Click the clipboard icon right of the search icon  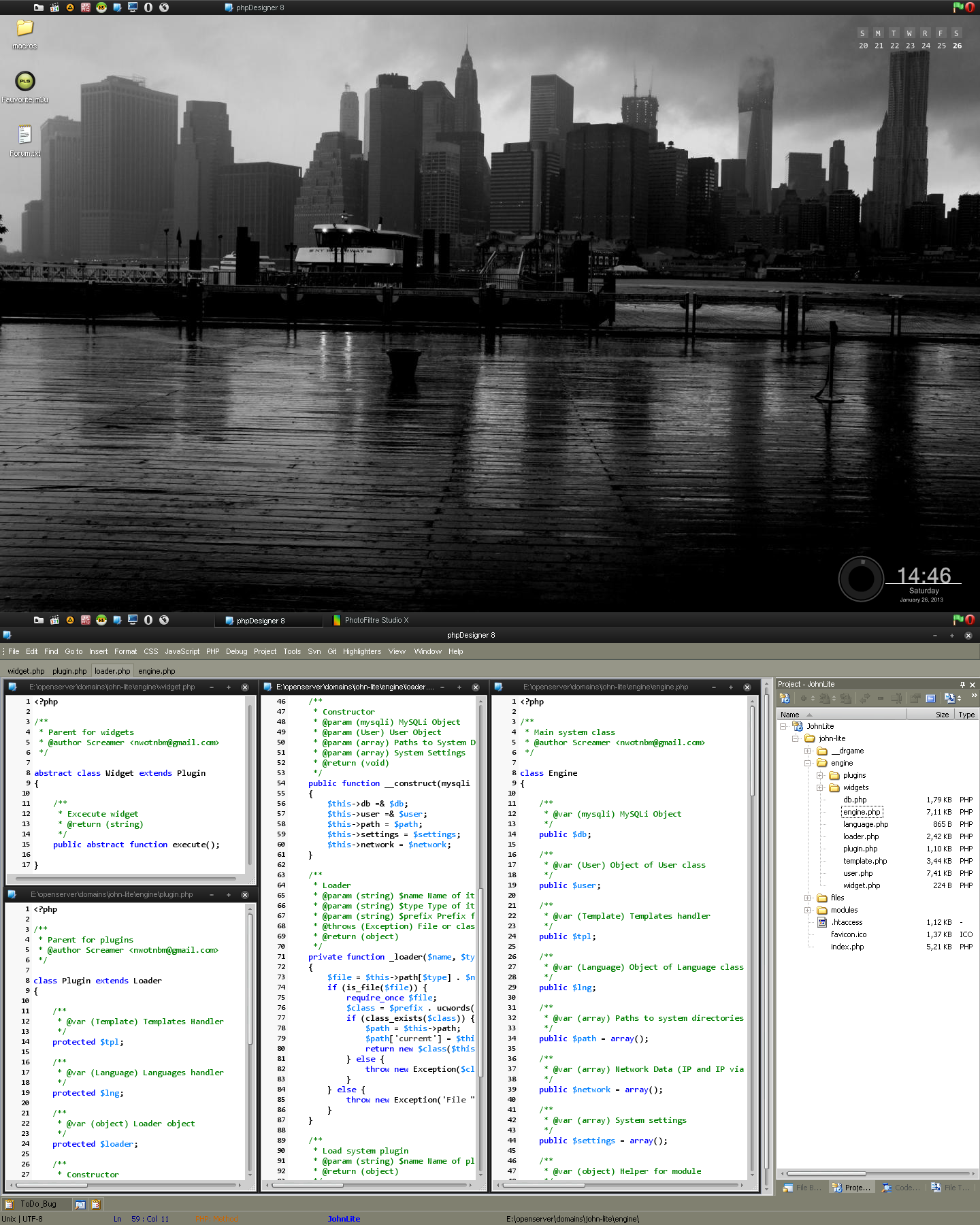[x=96, y=1204]
